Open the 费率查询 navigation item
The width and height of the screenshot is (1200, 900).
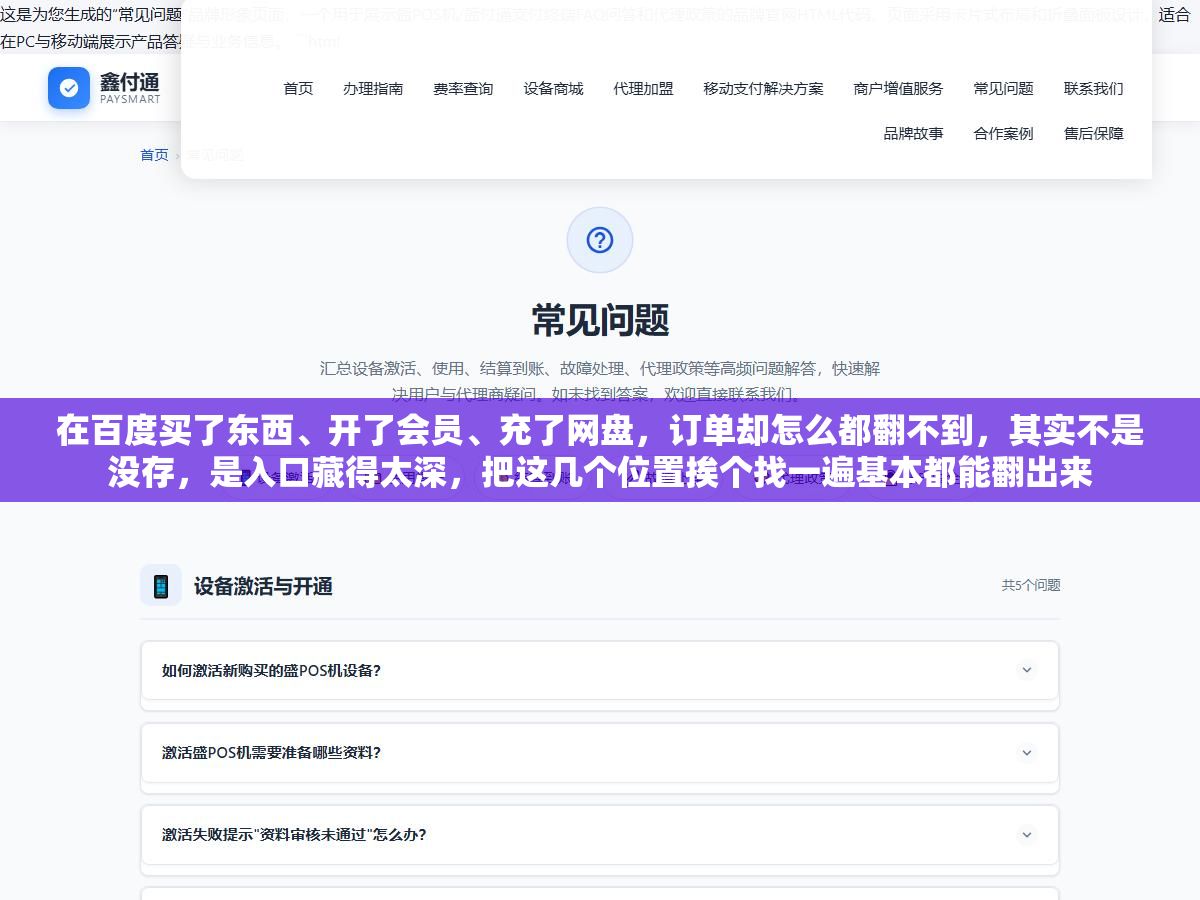463,88
